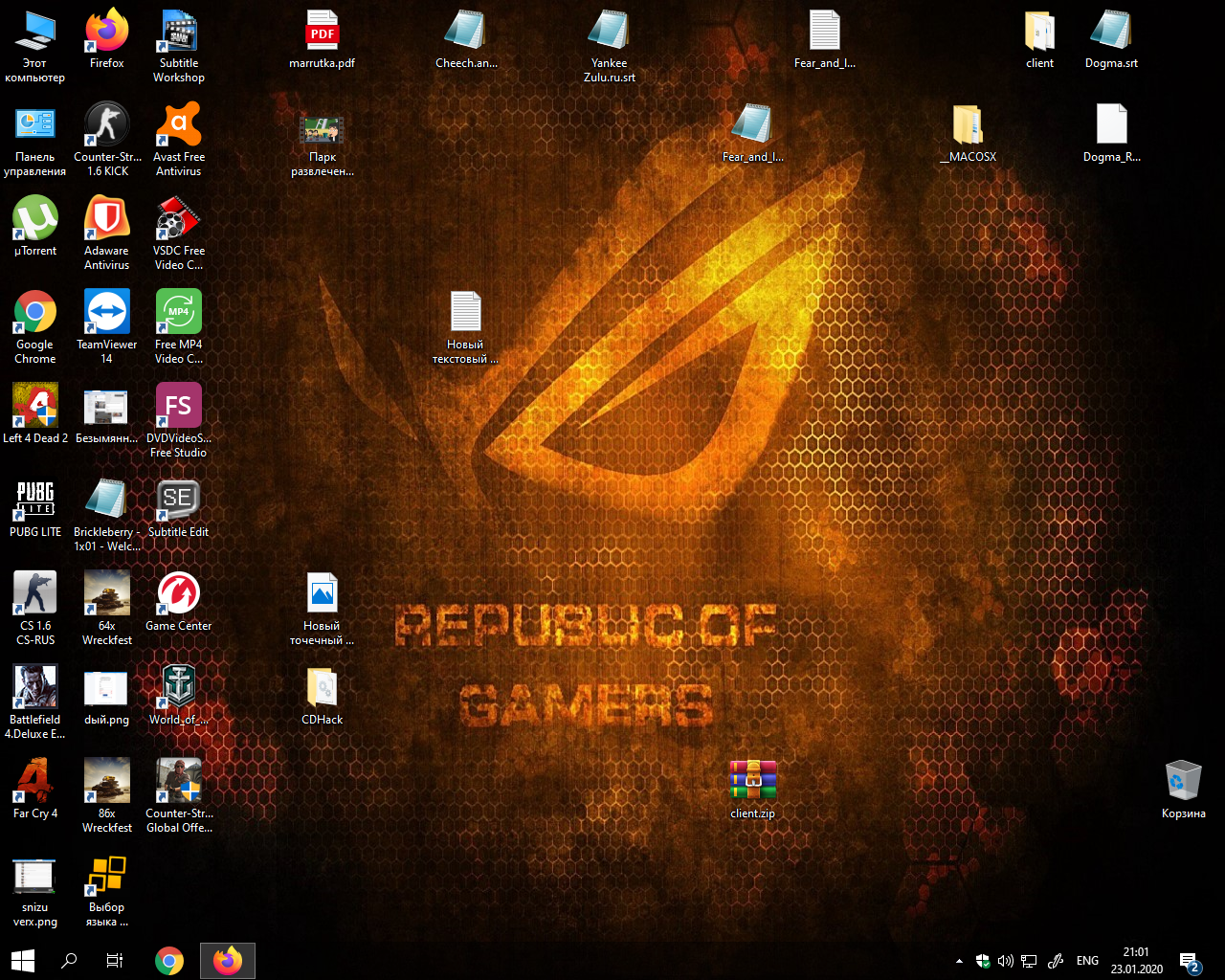Select the Безымянн... image file
Image resolution: width=1225 pixels, height=980 pixels.
(x=107, y=415)
